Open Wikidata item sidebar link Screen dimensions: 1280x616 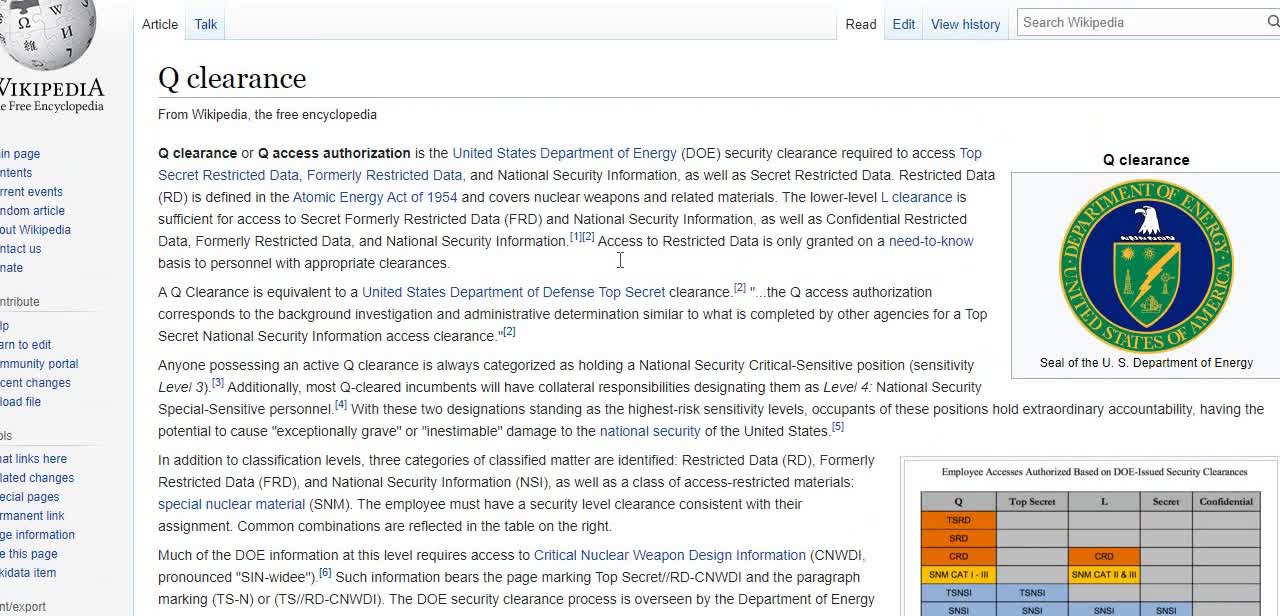(x=28, y=573)
